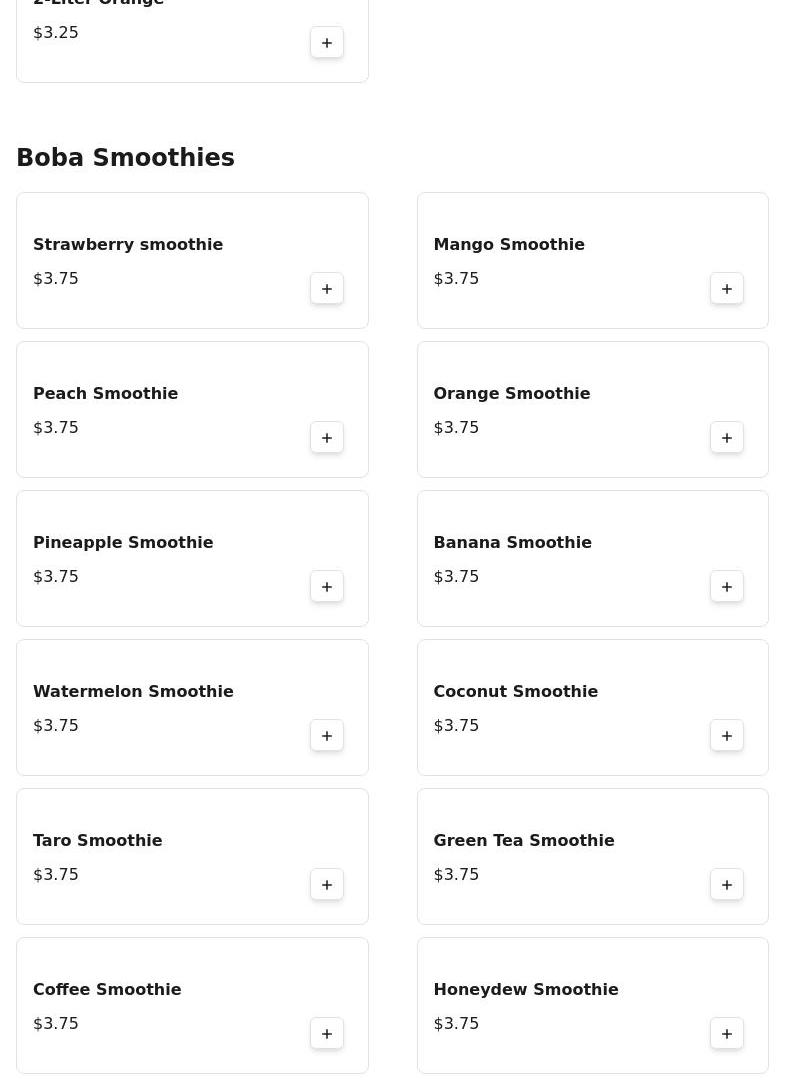The width and height of the screenshot is (785, 1081).
Task: Click plus icon on Coffee Smoothie
Action: pos(327,1034)
